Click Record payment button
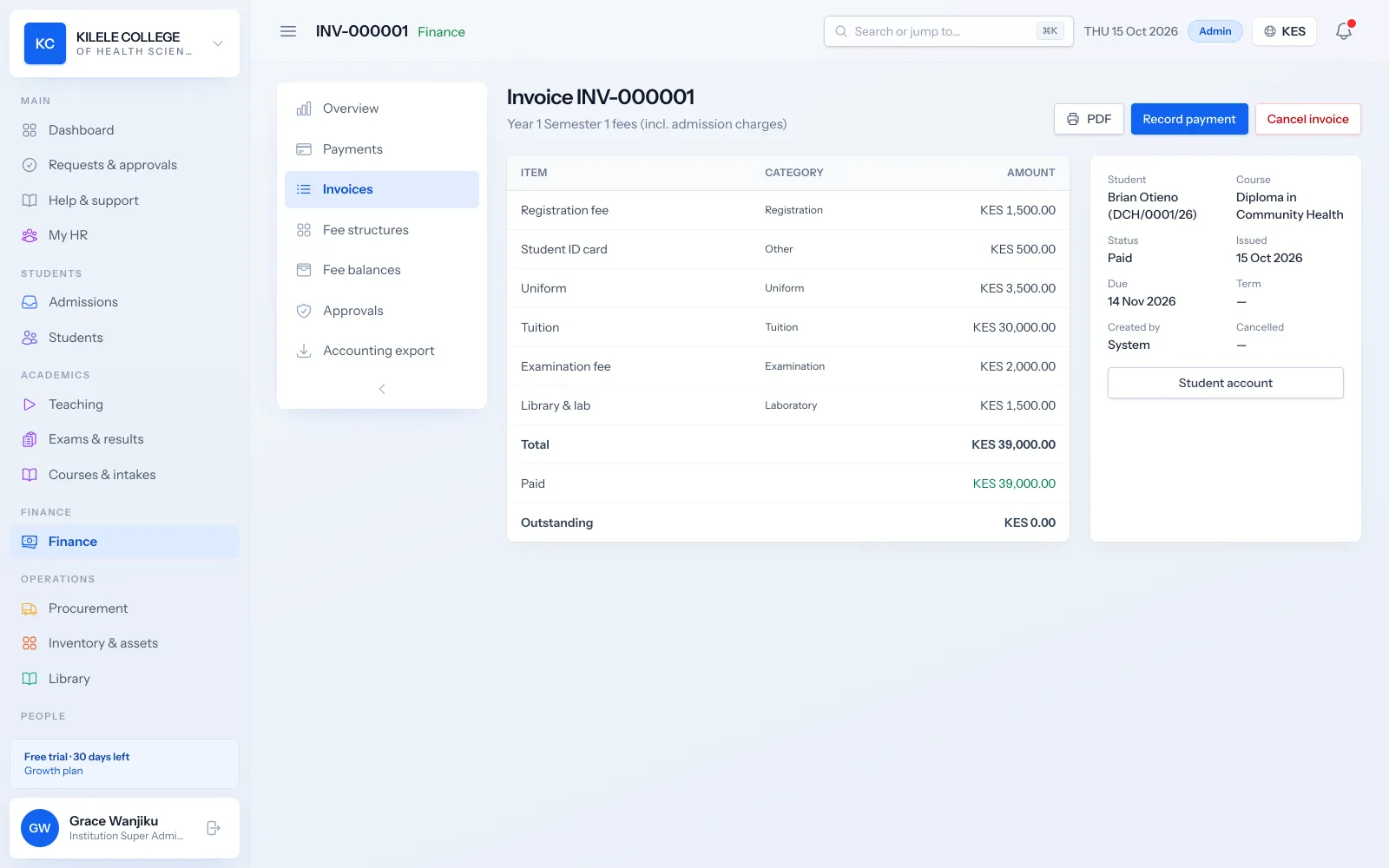The image size is (1389, 868). (x=1189, y=119)
